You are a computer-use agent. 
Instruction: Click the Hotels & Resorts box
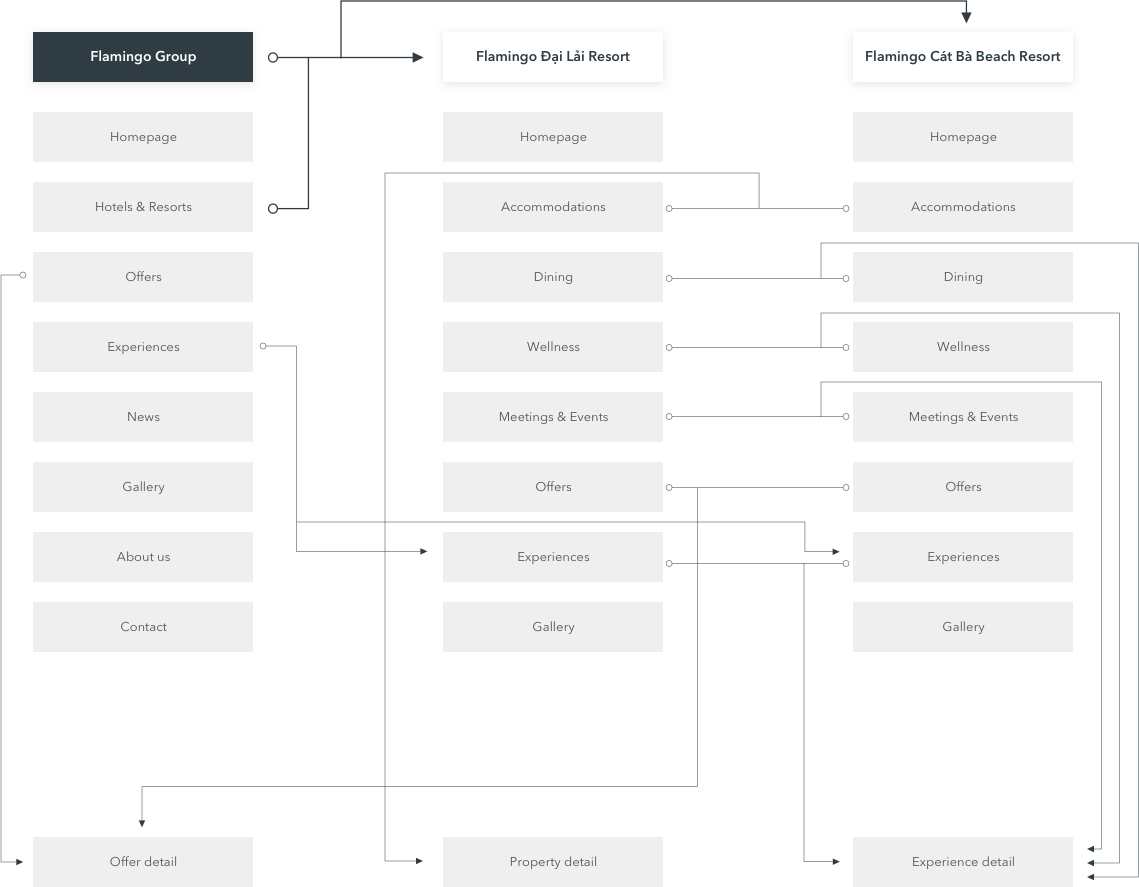(143, 207)
